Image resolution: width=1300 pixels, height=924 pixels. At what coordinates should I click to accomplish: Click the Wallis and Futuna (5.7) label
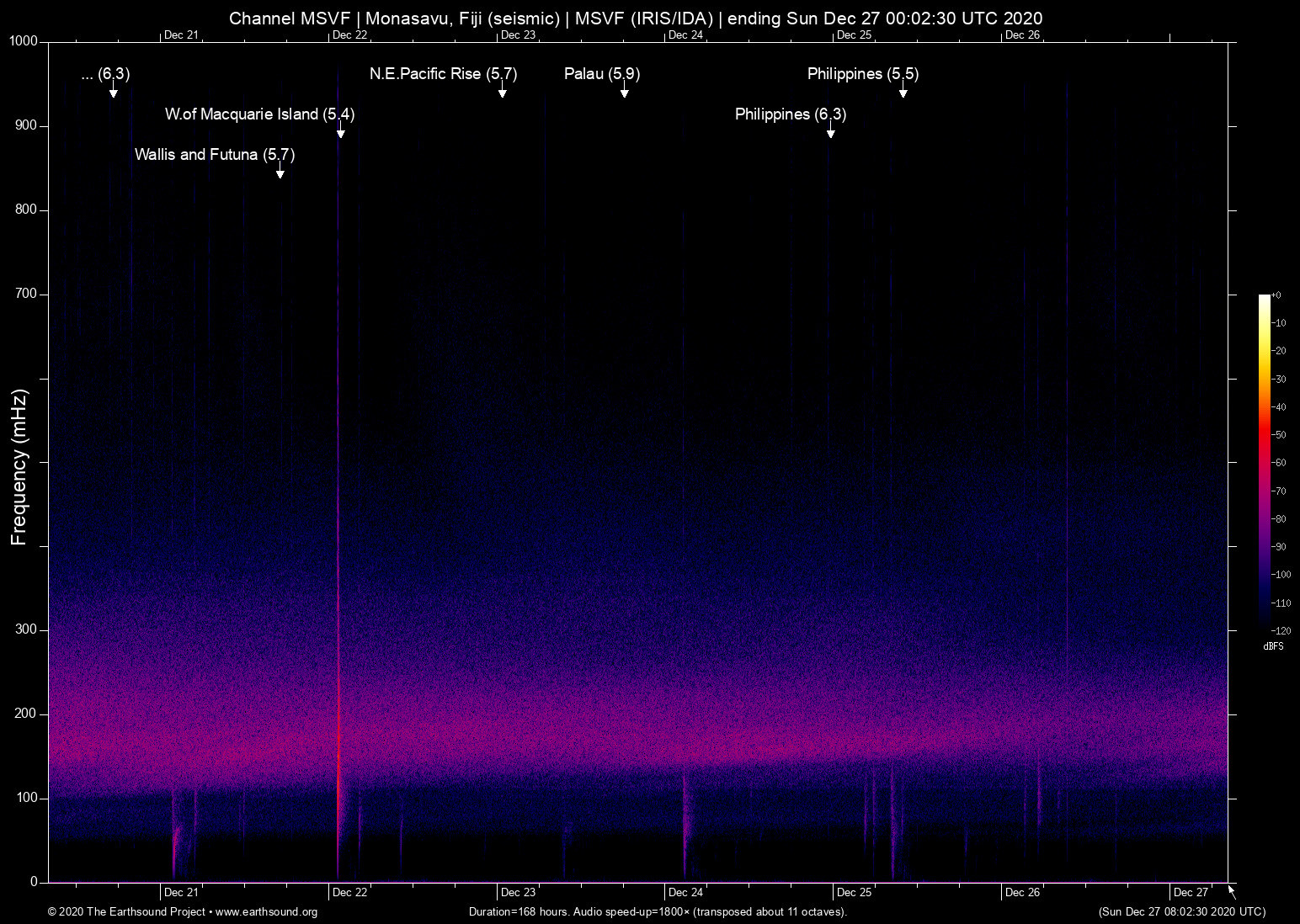214,155
